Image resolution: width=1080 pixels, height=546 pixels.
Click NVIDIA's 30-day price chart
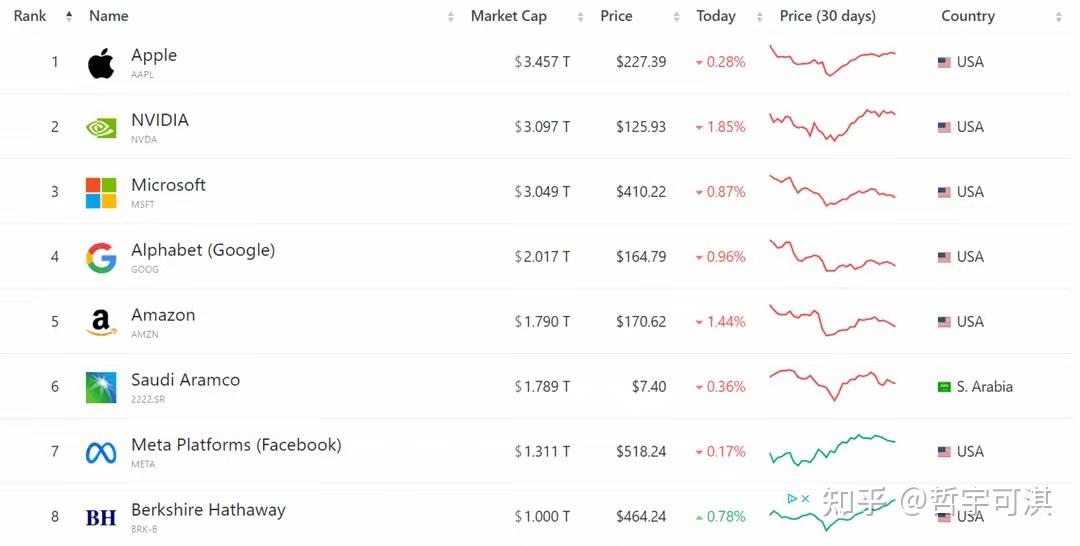[x=832, y=126]
